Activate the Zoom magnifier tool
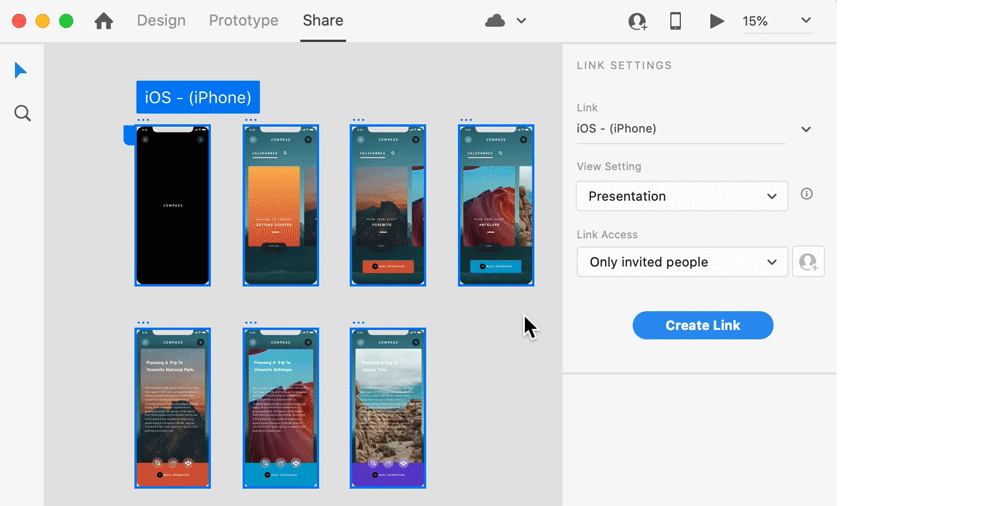The width and height of the screenshot is (1000, 506). 22,114
